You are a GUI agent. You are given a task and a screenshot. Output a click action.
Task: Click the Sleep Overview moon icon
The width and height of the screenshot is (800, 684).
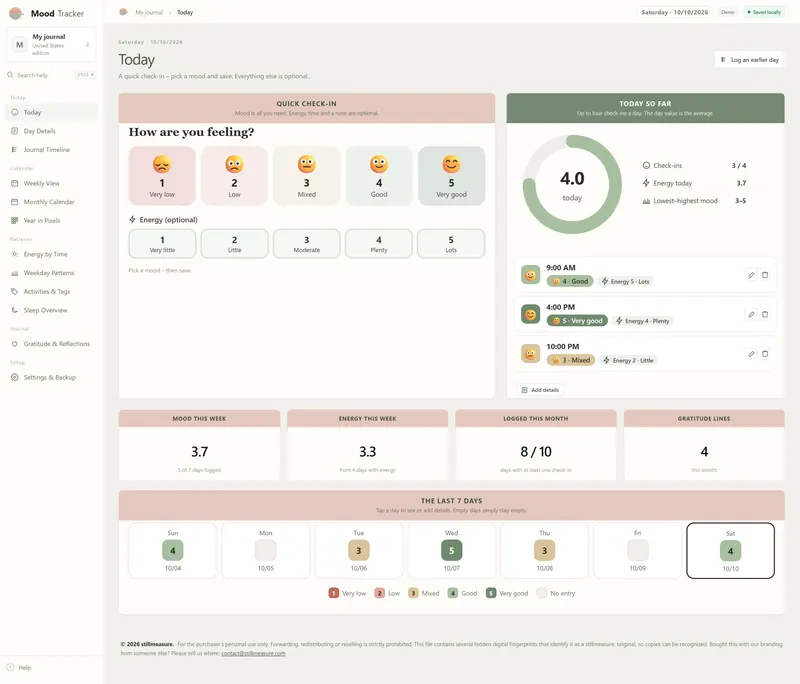point(14,310)
